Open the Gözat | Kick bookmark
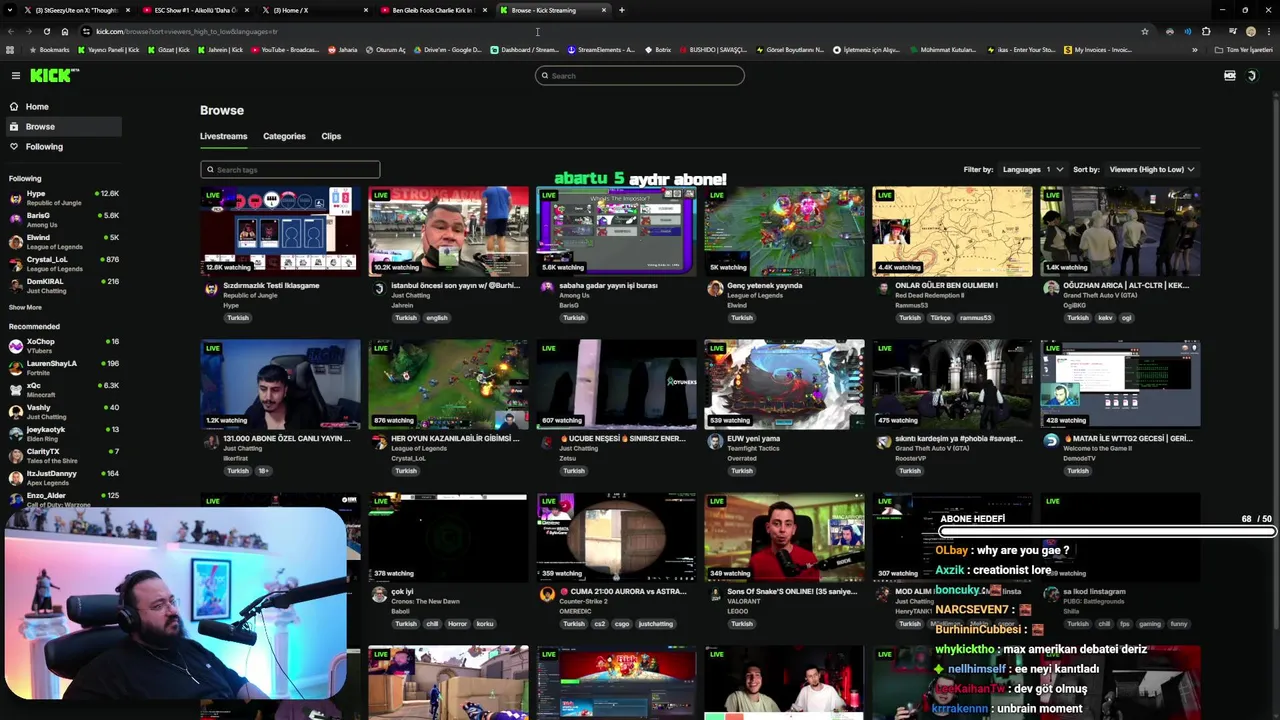Viewport: 1280px width, 720px height. 168,50
